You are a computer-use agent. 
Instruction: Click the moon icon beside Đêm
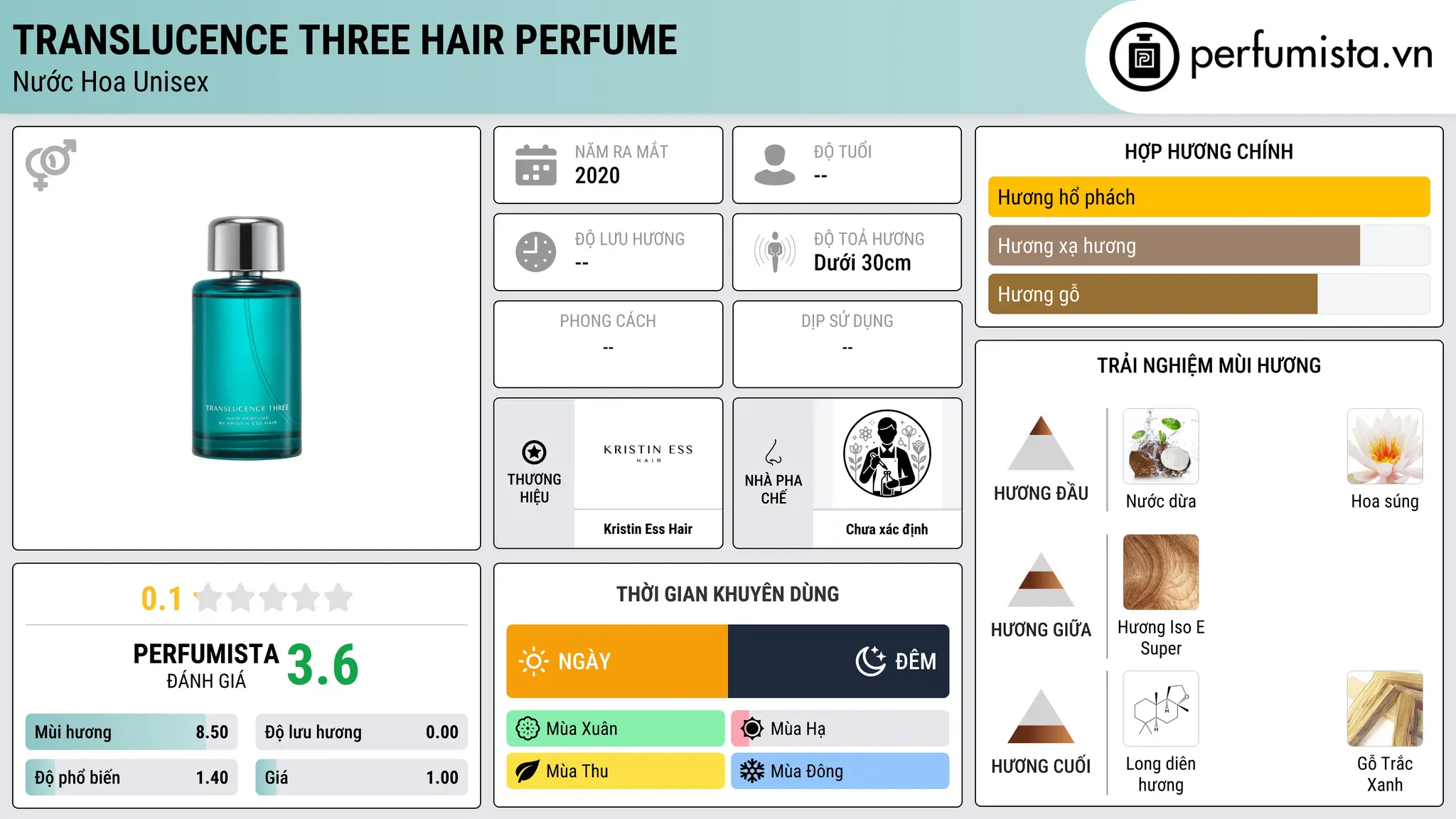[x=871, y=661]
